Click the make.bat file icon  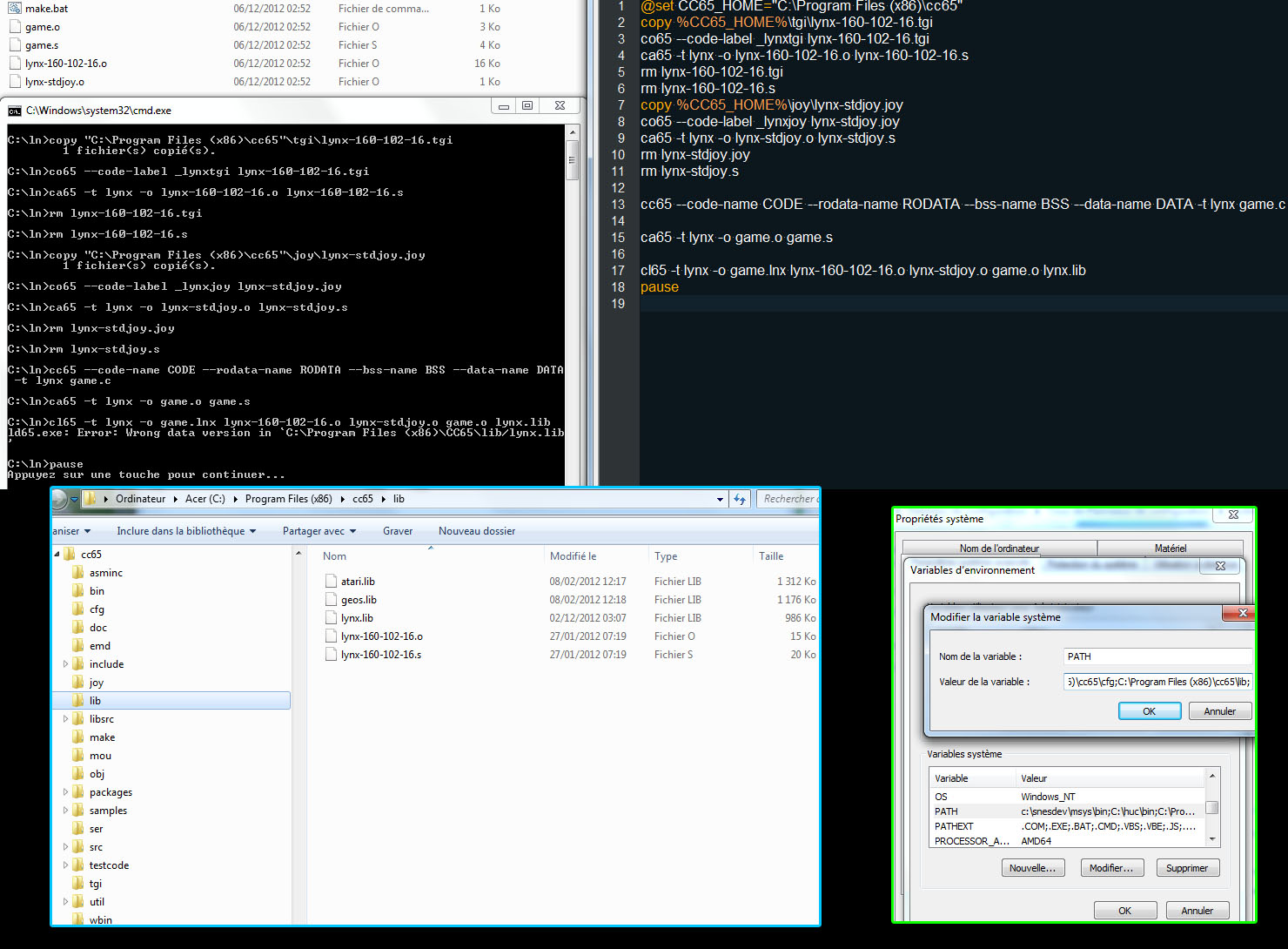point(15,9)
